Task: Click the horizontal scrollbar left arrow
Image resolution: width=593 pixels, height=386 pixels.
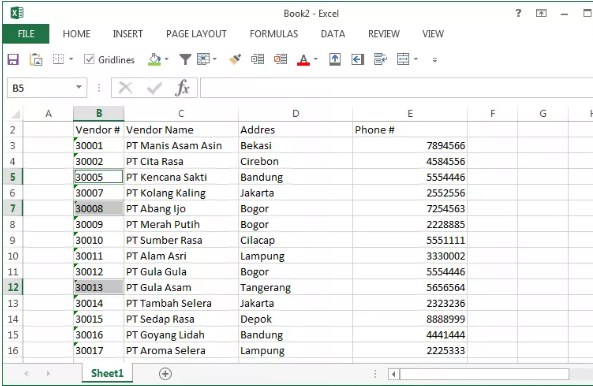Action: (x=394, y=374)
